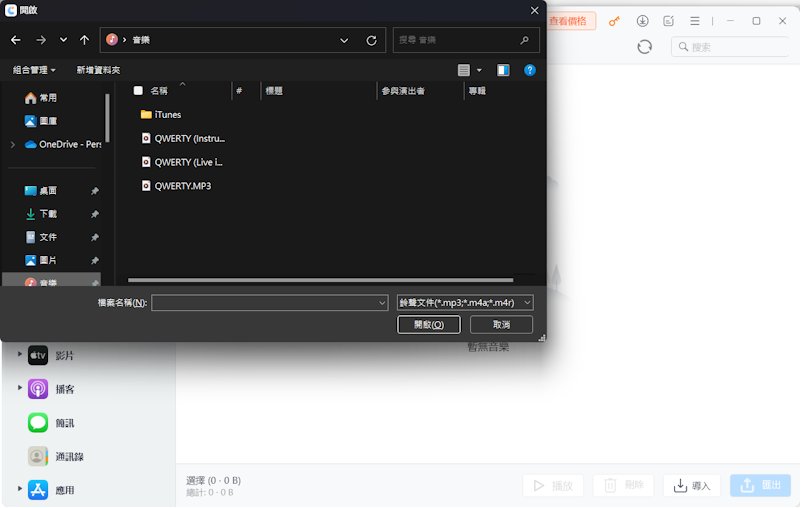
Task: Open the 組合管理 menu
Action: pos(34,70)
